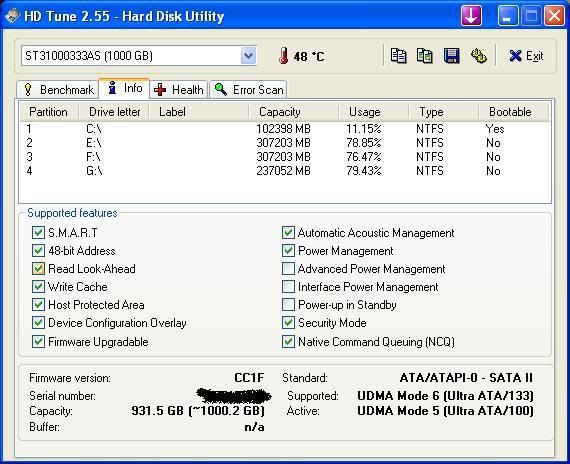Click the Partition column header

49,112
